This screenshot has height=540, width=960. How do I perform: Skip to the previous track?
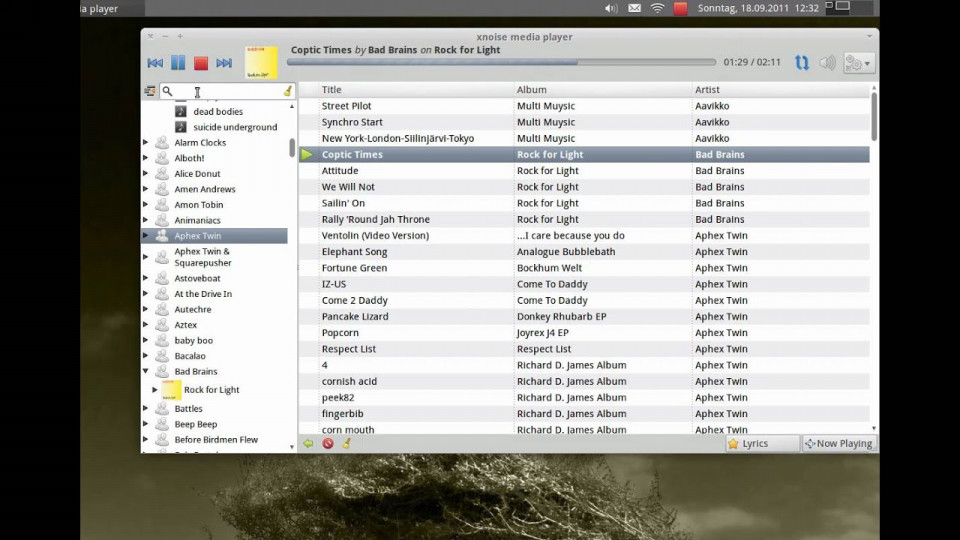coord(155,62)
